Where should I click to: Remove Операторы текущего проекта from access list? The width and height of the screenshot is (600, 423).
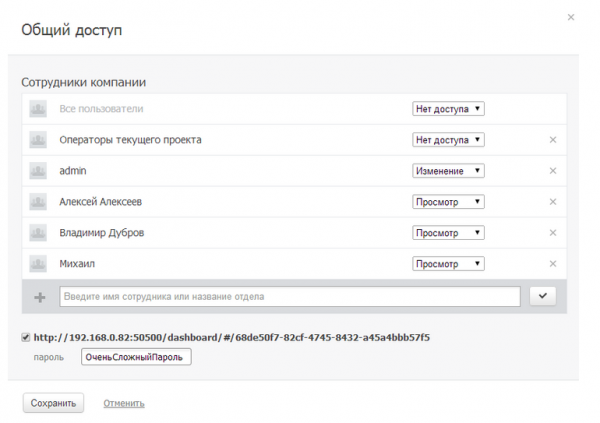[552, 140]
